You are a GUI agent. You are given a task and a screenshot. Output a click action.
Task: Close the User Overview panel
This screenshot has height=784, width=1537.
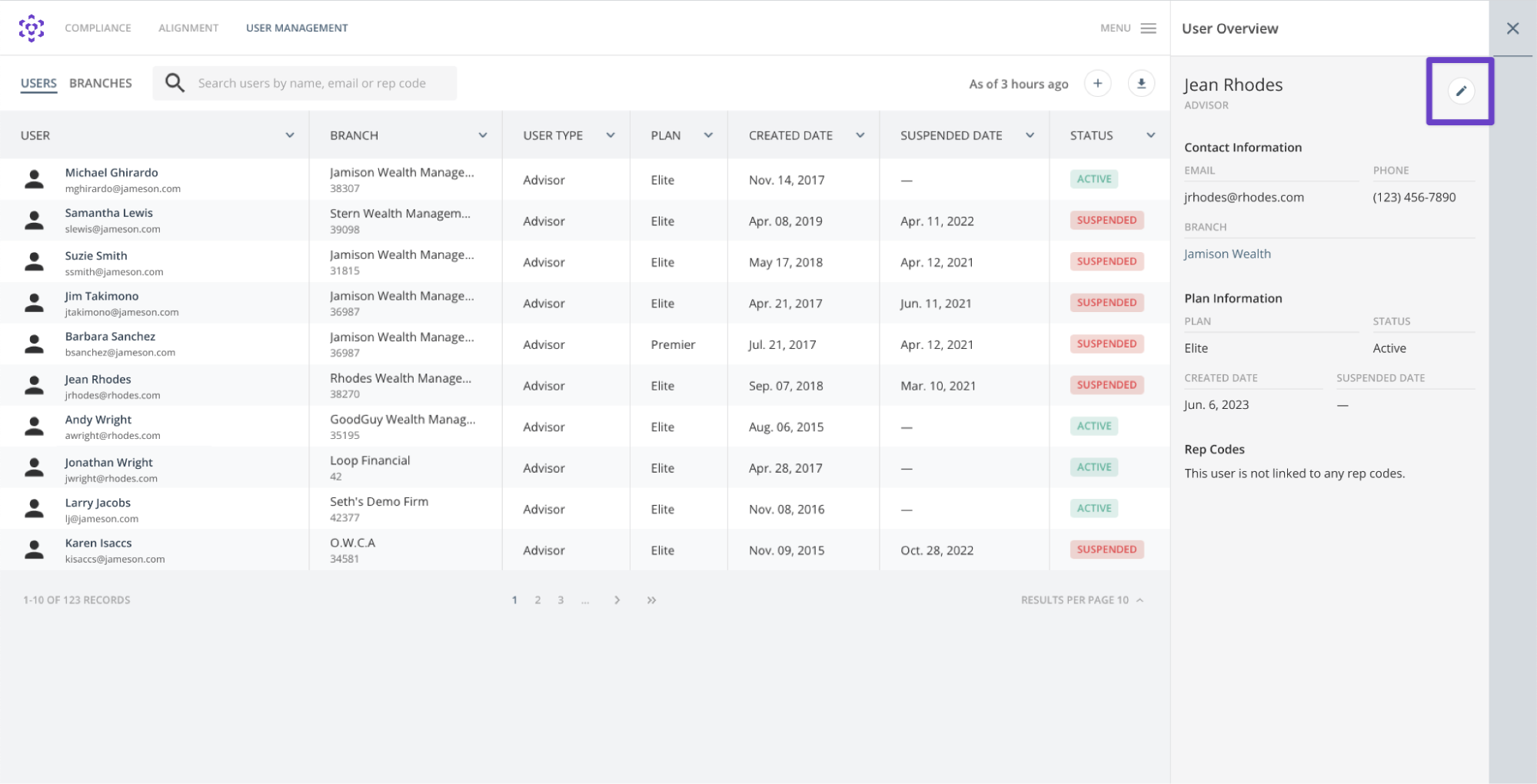pos(1512,28)
